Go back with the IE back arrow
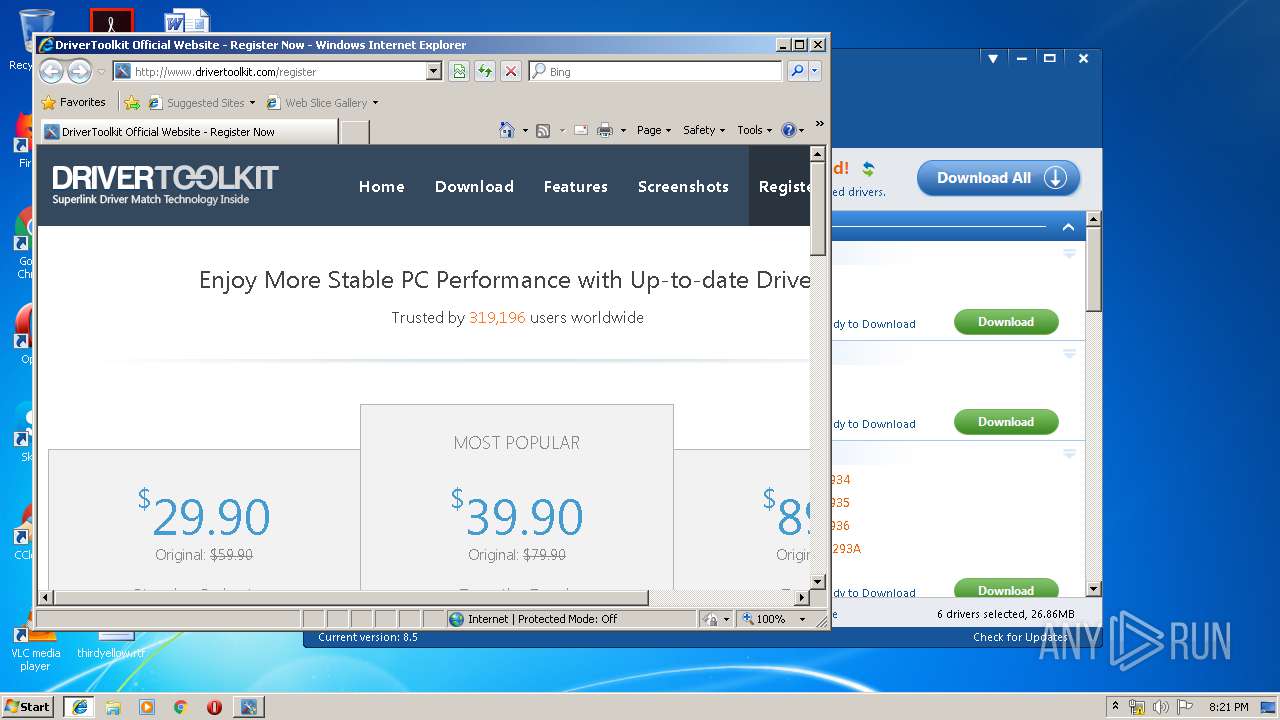 point(51,71)
